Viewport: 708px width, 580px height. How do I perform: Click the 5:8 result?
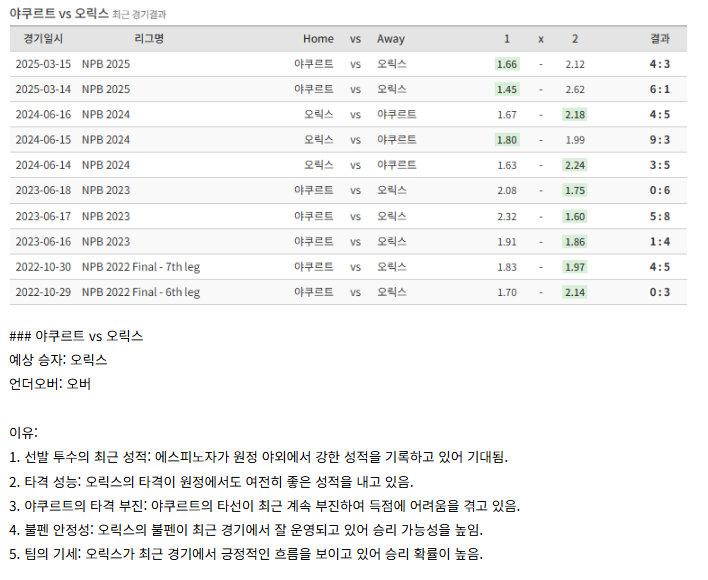(660, 216)
